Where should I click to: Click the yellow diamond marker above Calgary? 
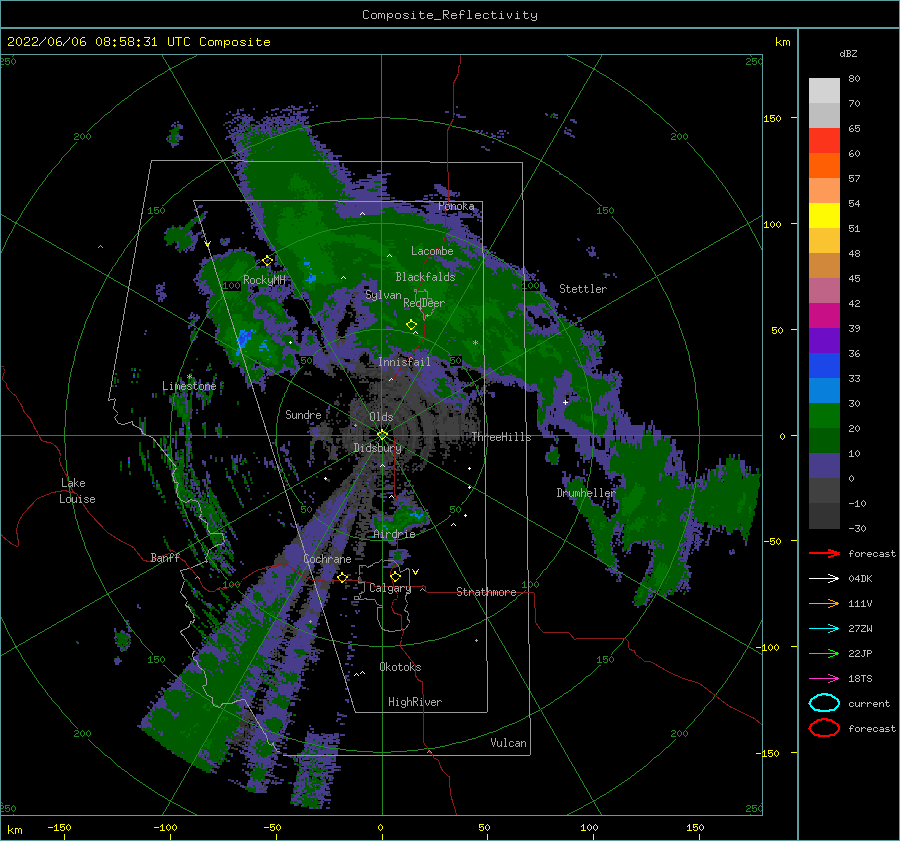click(395, 576)
